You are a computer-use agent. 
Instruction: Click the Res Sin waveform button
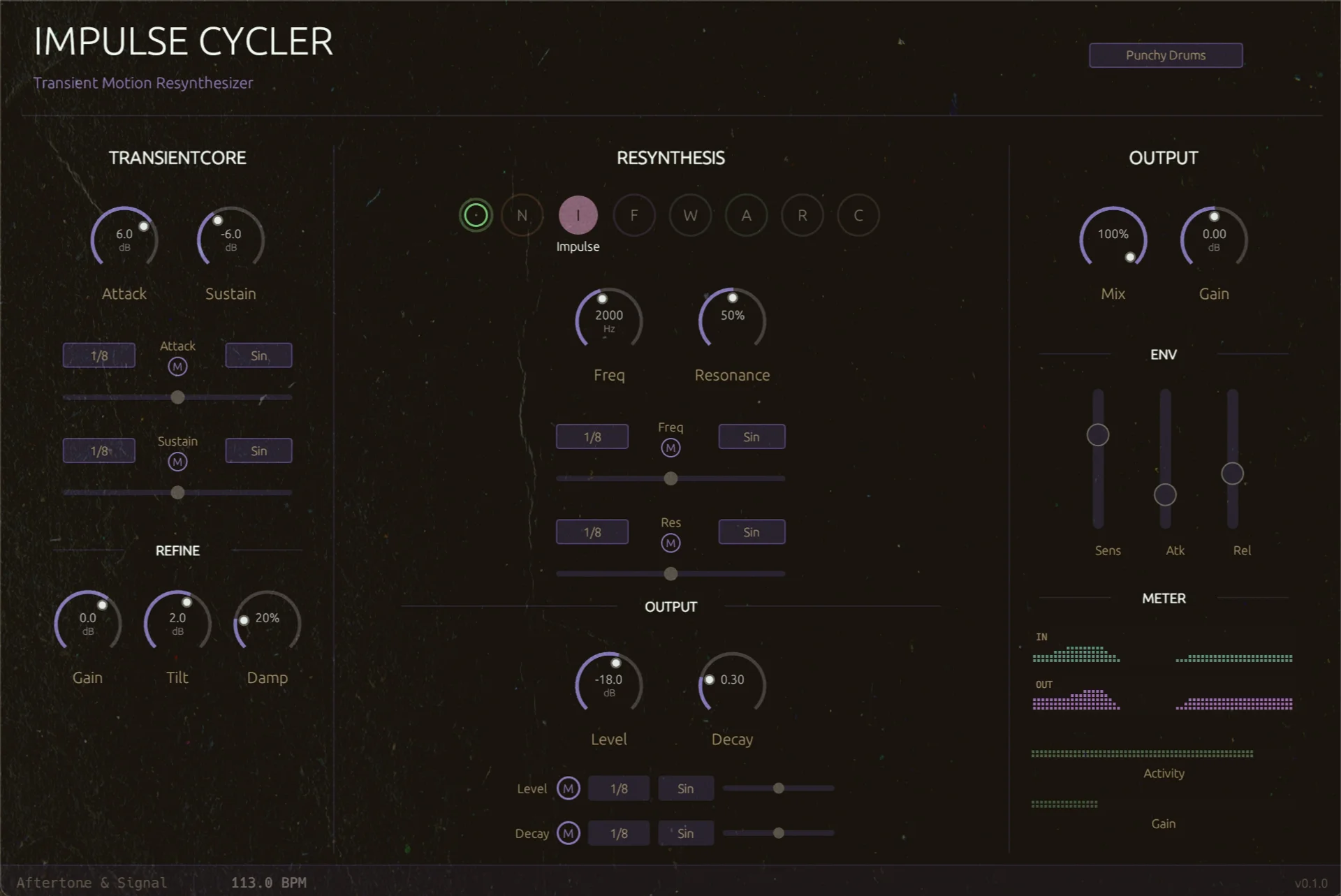(x=752, y=531)
